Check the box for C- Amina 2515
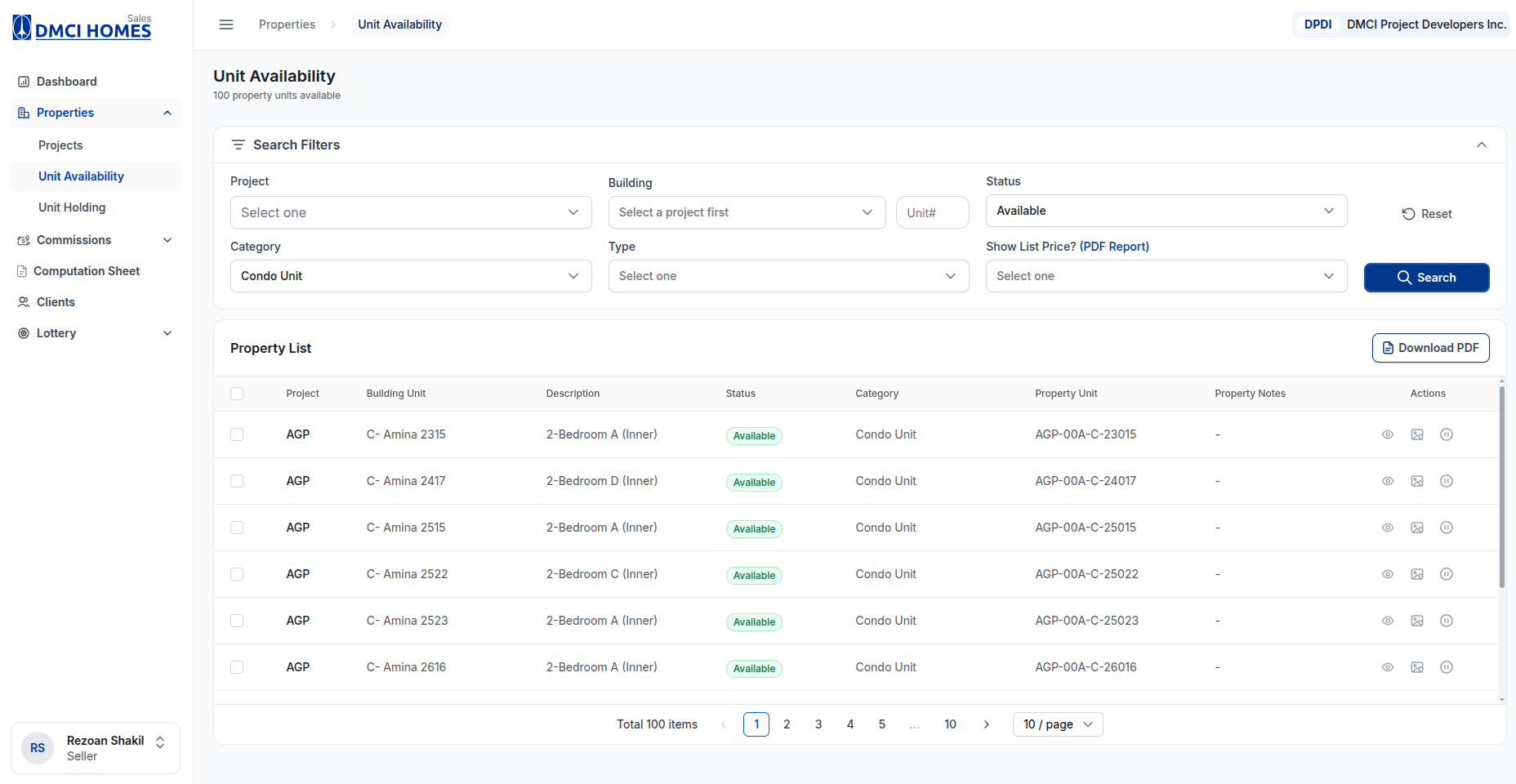The height and width of the screenshot is (784, 1516). click(x=237, y=528)
